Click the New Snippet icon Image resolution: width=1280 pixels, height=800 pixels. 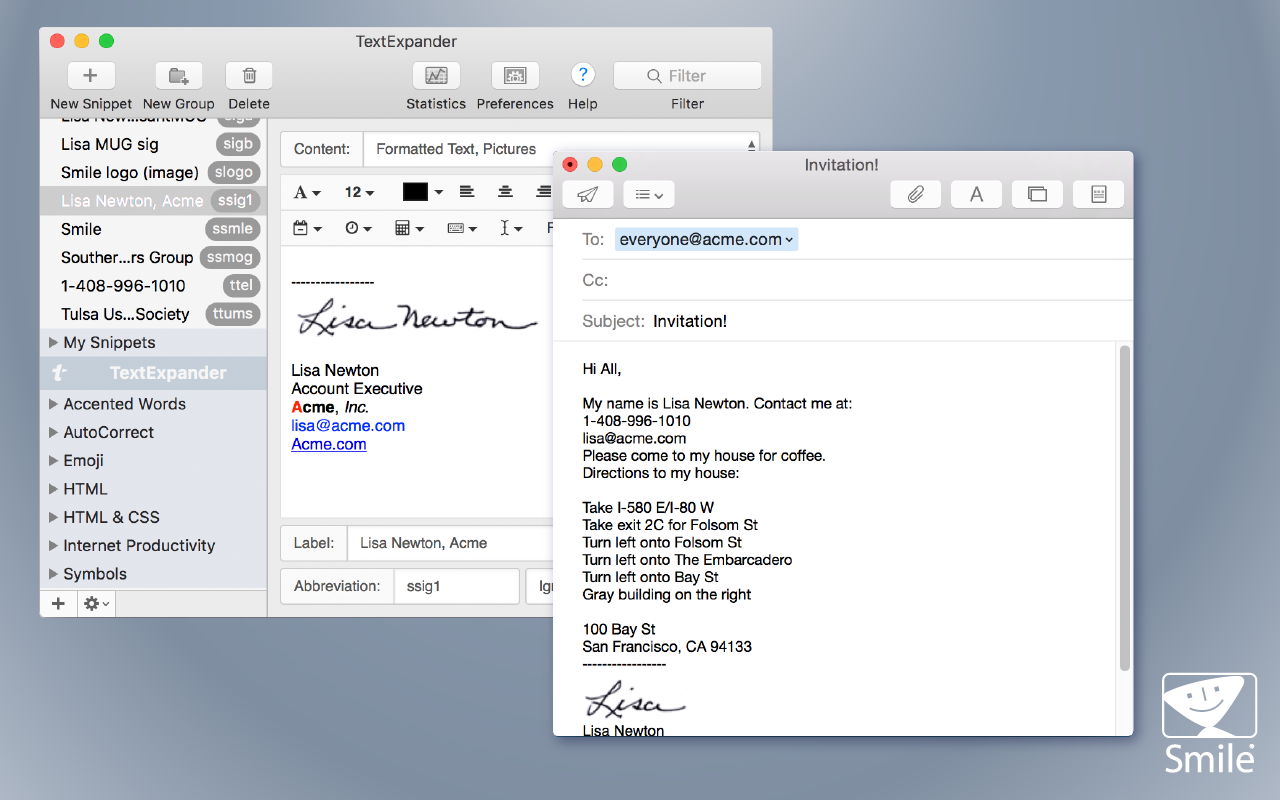[x=90, y=75]
